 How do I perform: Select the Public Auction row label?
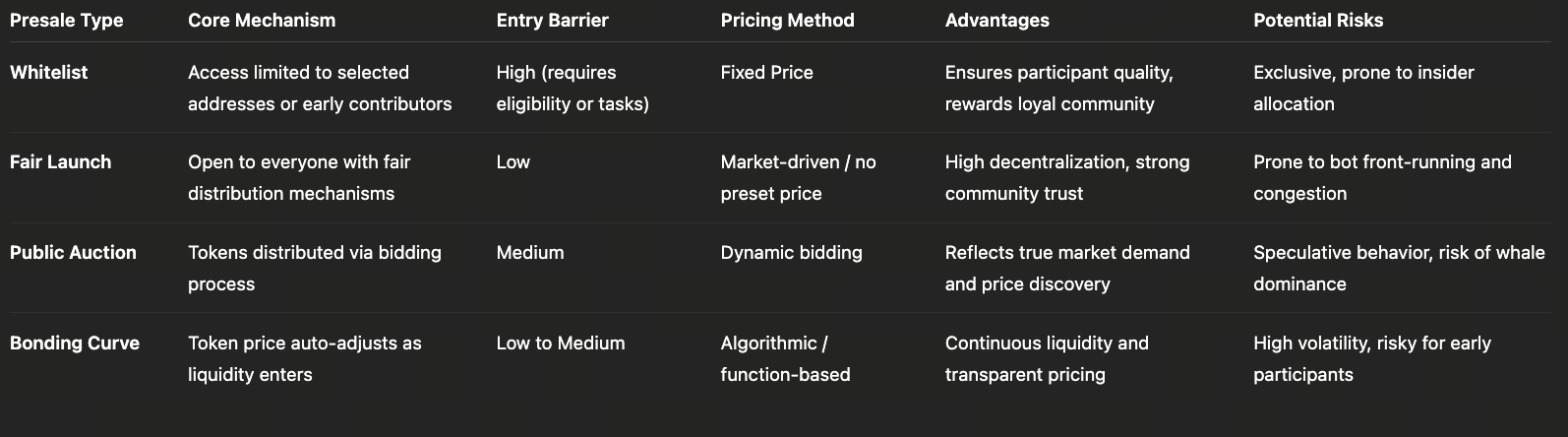(73, 253)
